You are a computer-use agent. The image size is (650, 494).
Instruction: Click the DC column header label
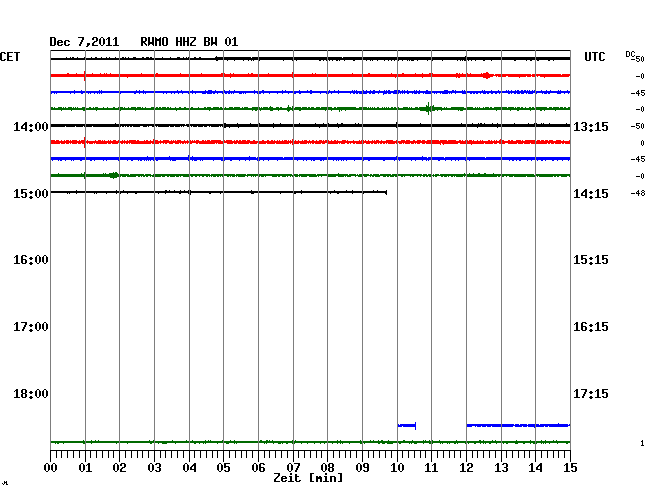click(631, 55)
